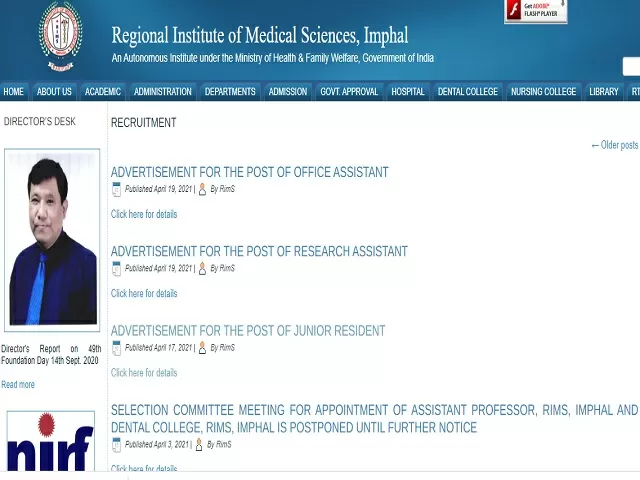Click author icon beside Research Assistant post
The height and width of the screenshot is (480, 640).
(x=202, y=269)
